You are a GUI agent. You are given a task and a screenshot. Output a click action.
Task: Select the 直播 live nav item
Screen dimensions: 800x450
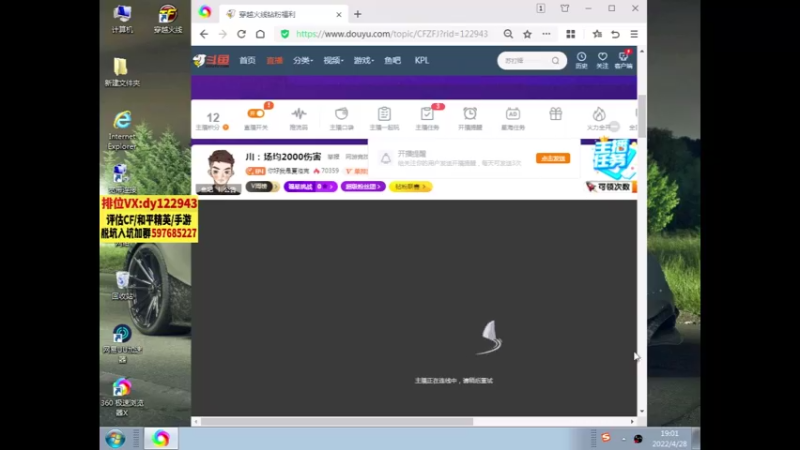pyautogui.click(x=274, y=60)
